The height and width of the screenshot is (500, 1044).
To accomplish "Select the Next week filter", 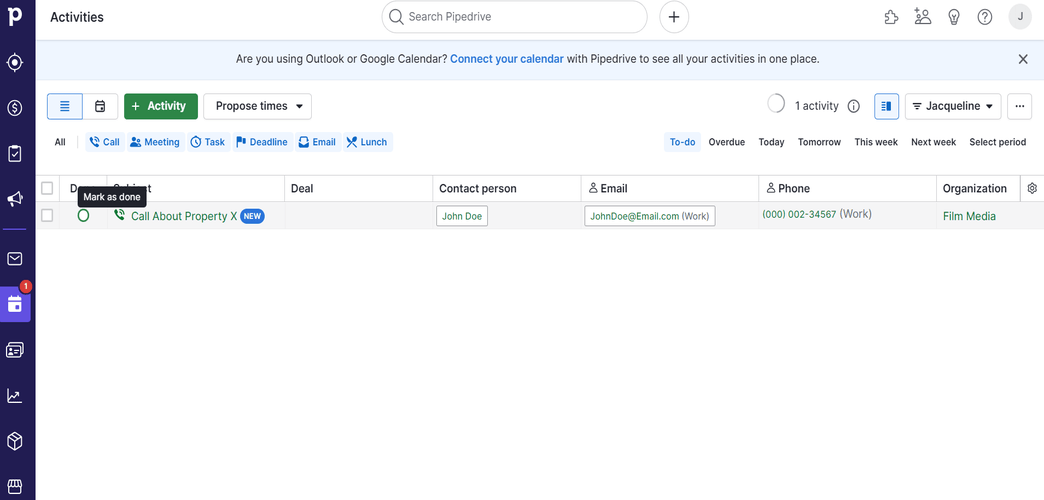I will click(x=933, y=142).
